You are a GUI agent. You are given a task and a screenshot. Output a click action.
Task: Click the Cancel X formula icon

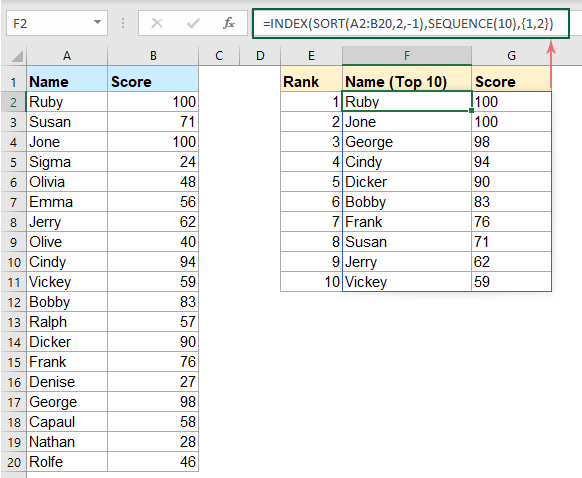click(157, 23)
